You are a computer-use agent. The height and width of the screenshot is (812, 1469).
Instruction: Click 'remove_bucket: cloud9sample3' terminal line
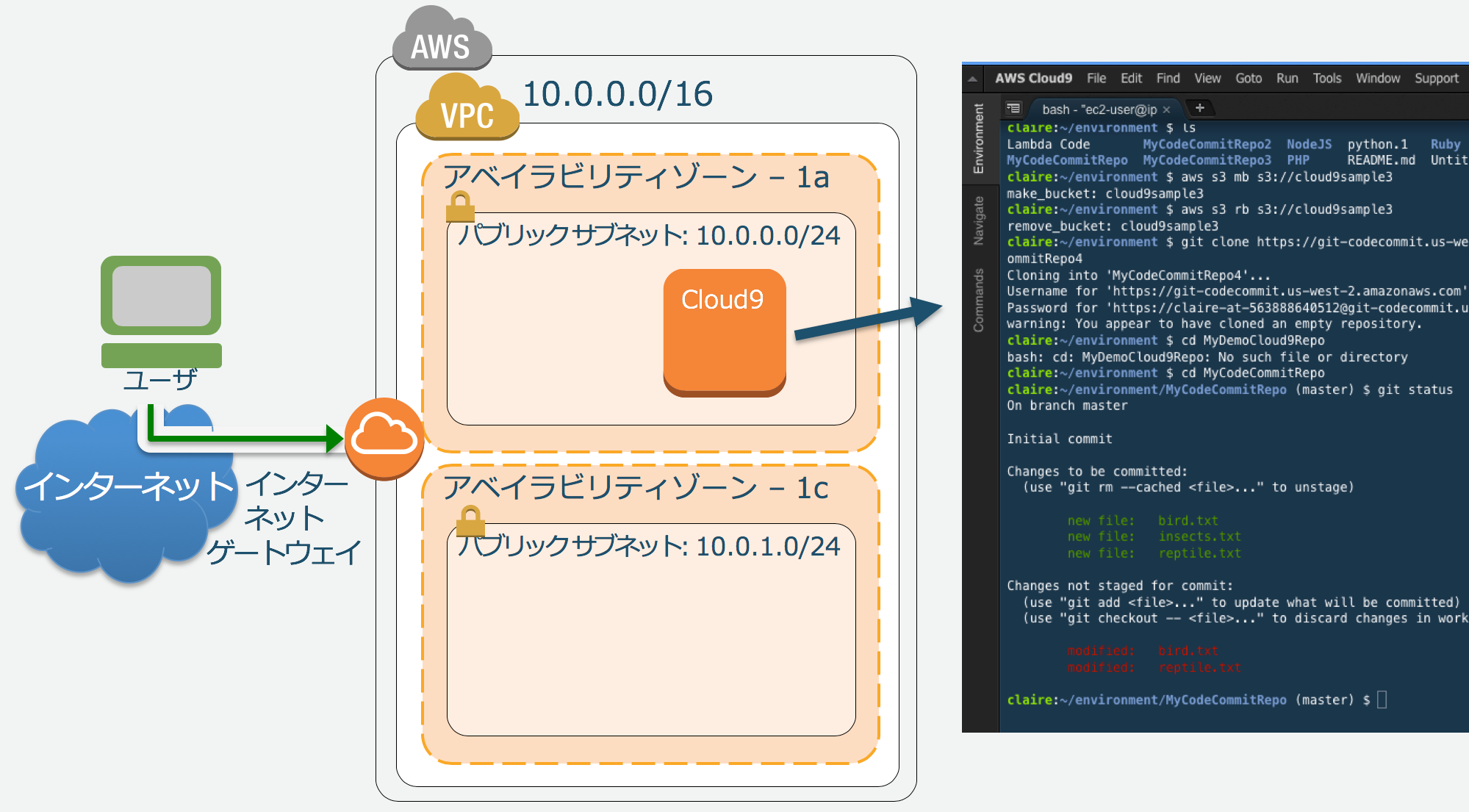(1113, 226)
